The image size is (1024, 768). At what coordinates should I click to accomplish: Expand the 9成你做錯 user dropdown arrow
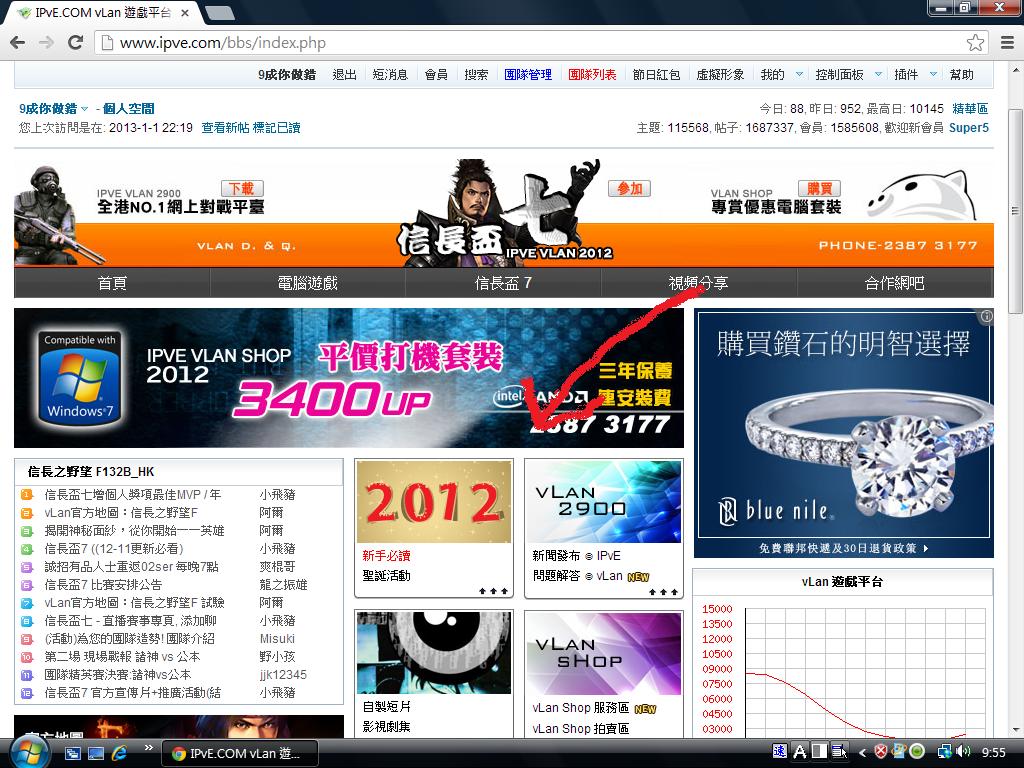(84, 109)
